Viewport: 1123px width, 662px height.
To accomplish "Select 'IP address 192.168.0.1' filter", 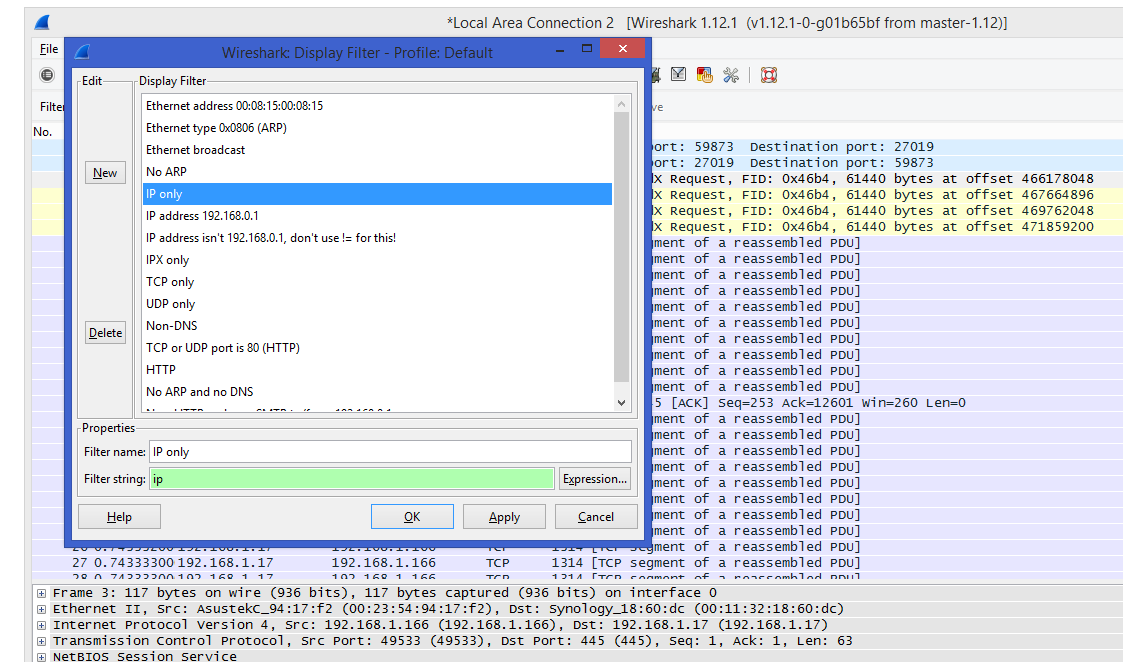I will pos(377,216).
